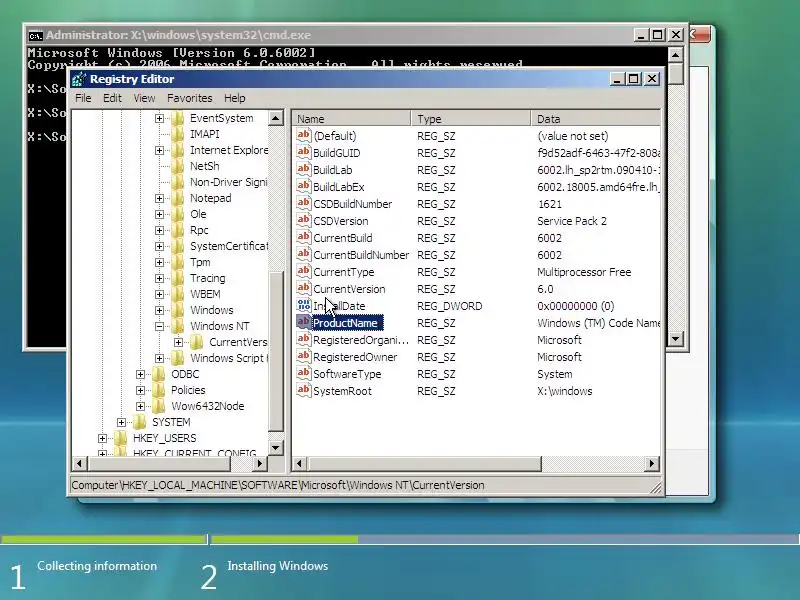The image size is (800, 600).
Task: Select the Tpm tree key
Action: click(200, 262)
